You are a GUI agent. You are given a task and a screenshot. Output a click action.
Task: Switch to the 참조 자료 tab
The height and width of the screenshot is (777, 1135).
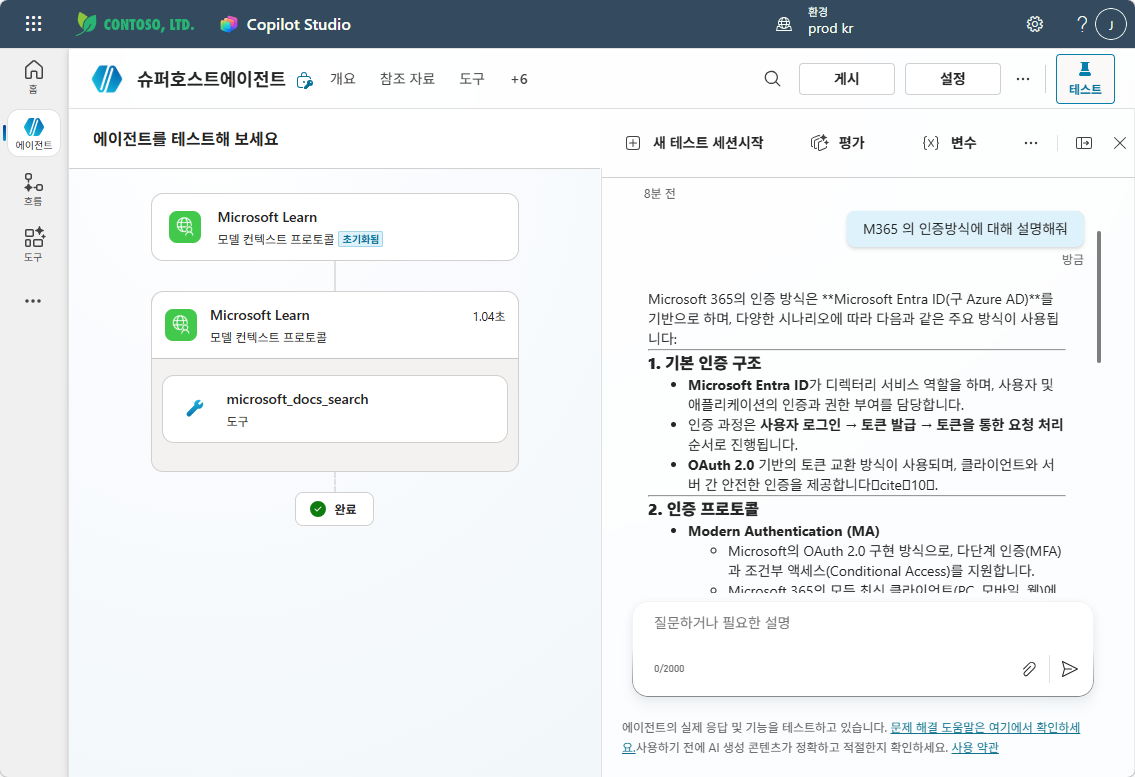pyautogui.click(x=407, y=79)
